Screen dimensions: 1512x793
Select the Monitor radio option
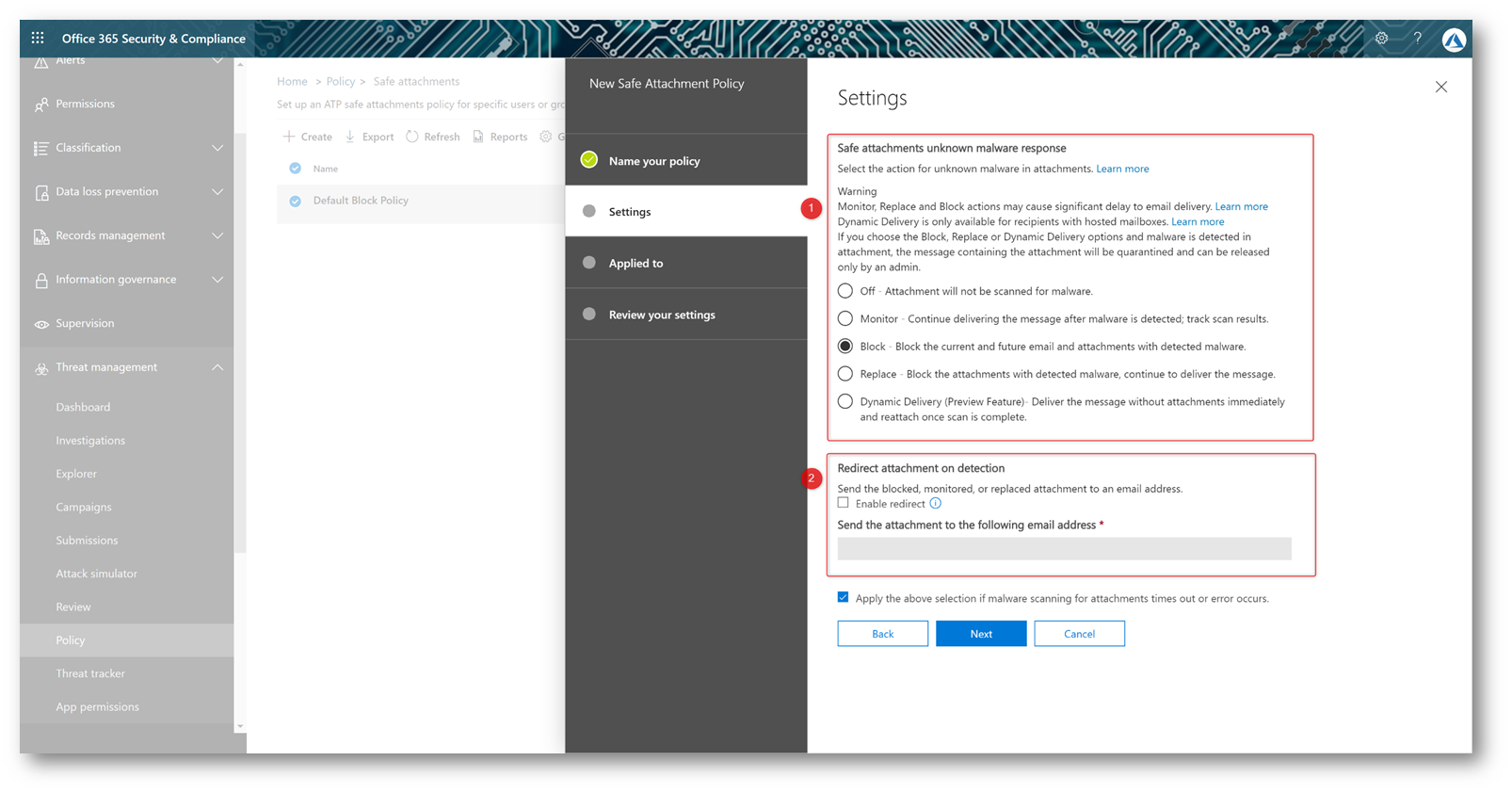(x=845, y=318)
